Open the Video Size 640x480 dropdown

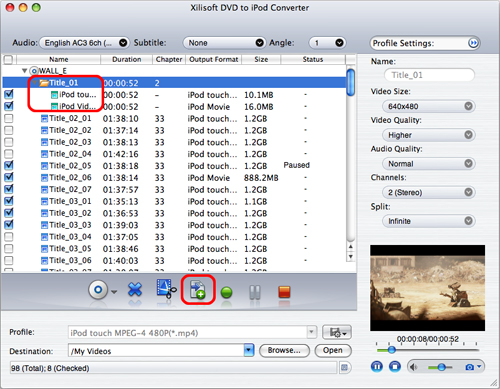pyautogui.click(x=428, y=106)
